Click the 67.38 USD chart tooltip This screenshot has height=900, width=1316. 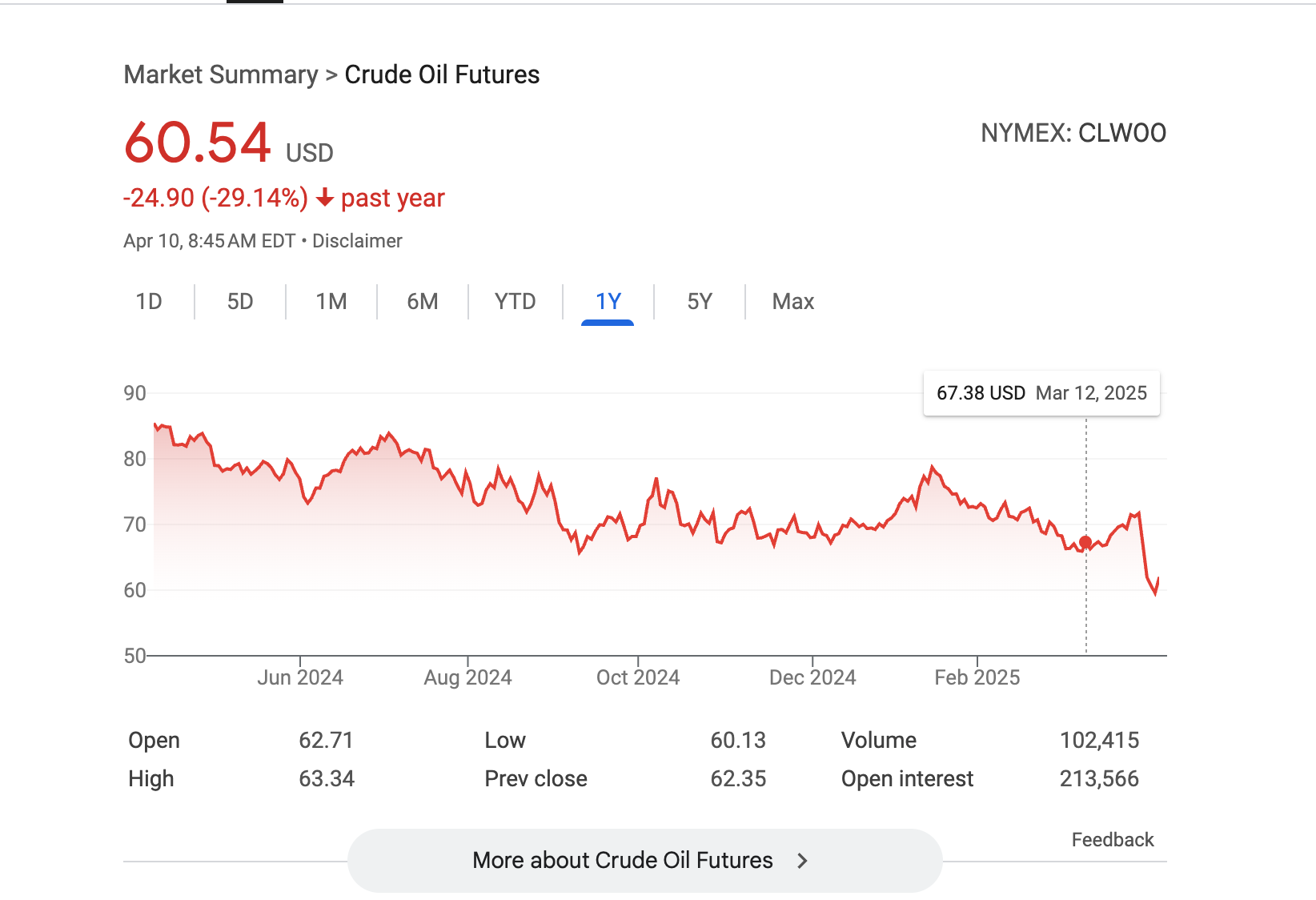(1041, 393)
